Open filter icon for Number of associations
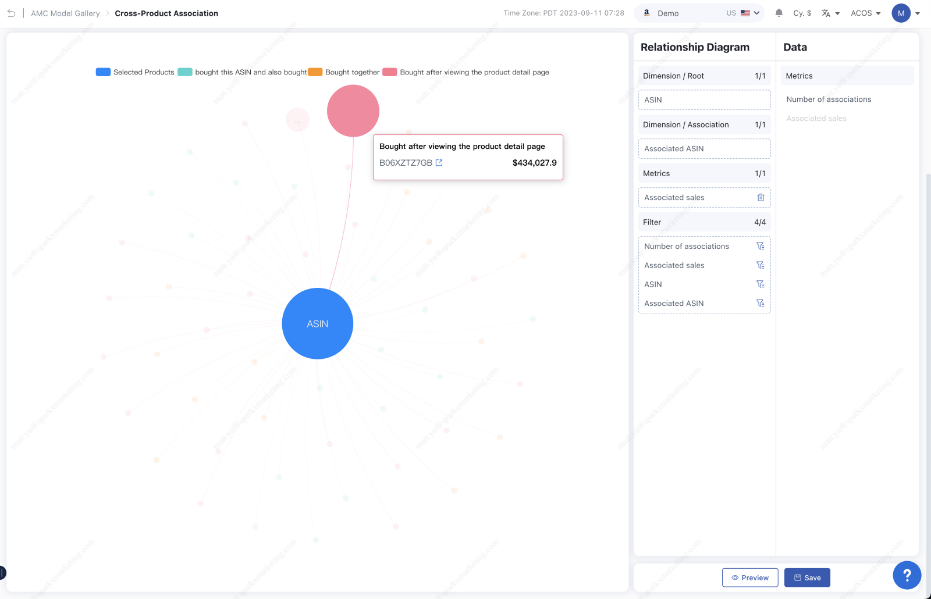Image resolution: width=931 pixels, height=599 pixels. coord(760,246)
